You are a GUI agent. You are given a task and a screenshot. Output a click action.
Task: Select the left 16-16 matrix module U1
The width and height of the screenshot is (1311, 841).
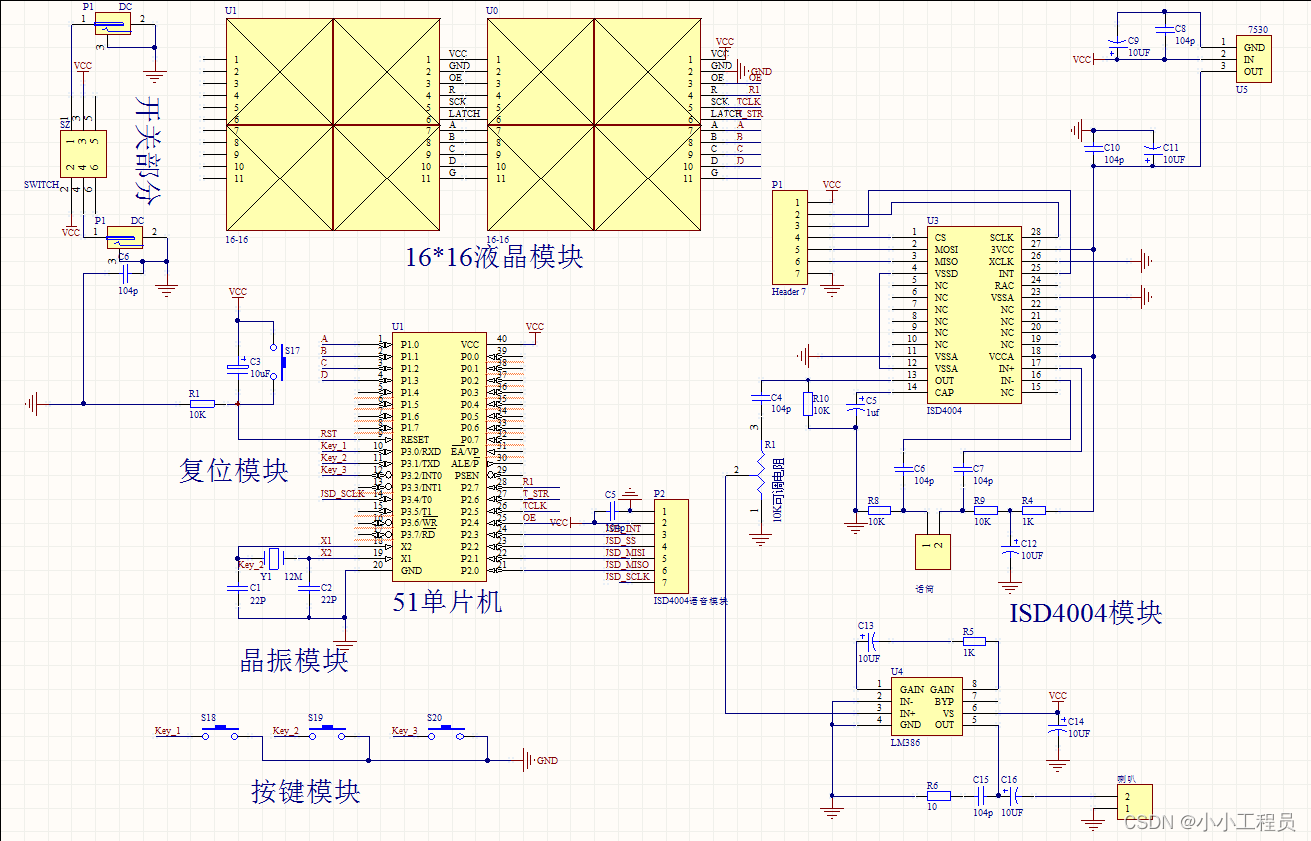click(332, 124)
